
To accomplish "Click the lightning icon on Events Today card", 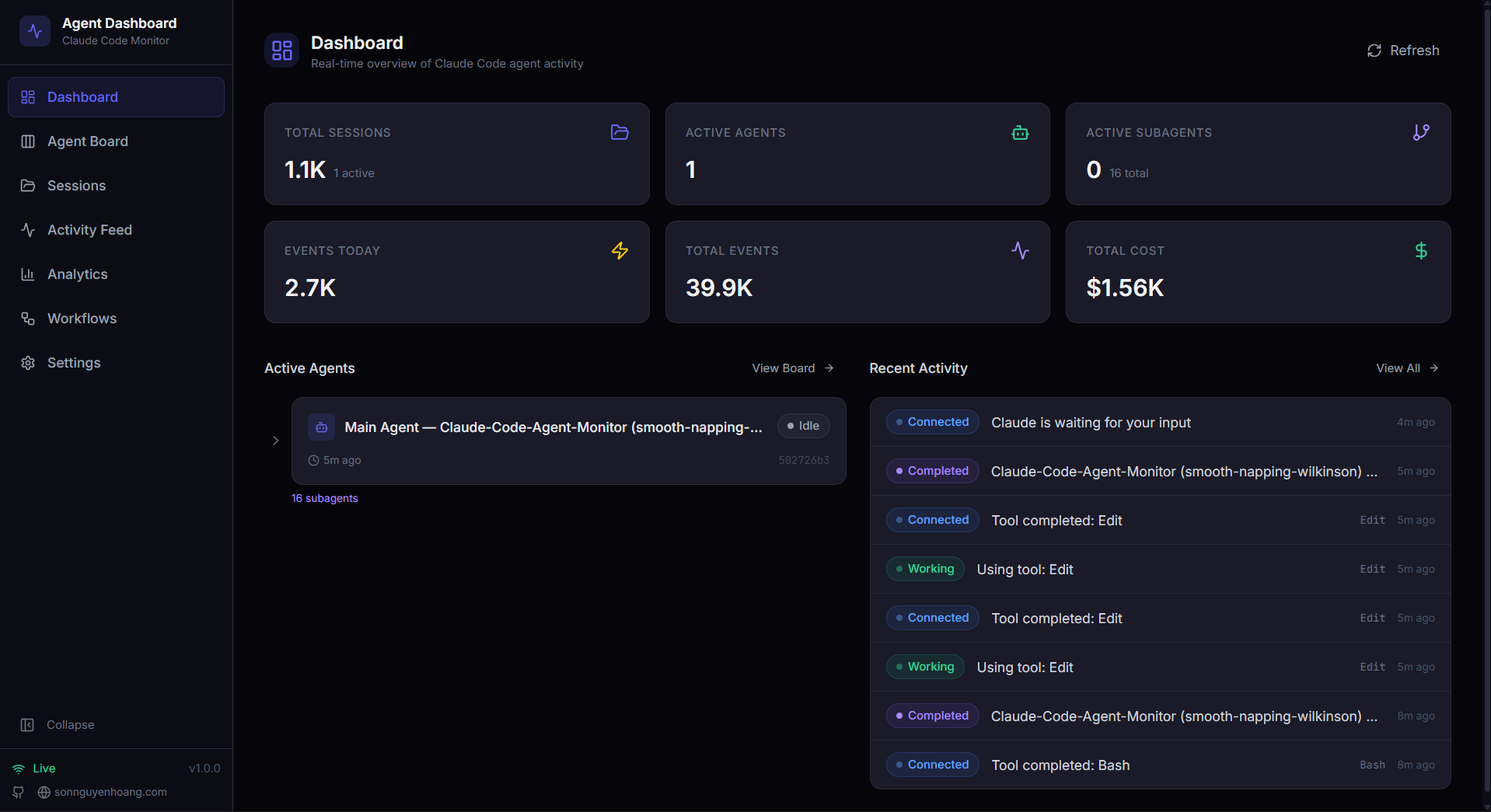I will click(620, 250).
